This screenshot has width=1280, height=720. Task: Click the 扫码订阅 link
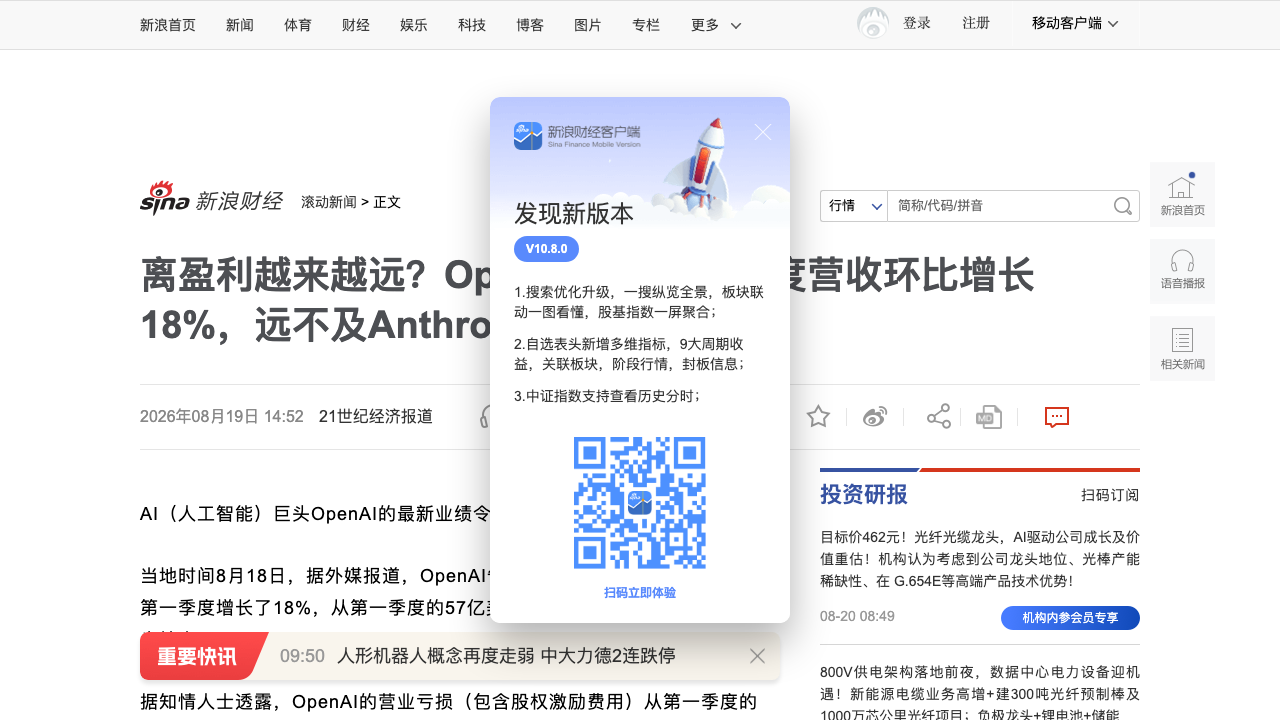click(x=1110, y=495)
